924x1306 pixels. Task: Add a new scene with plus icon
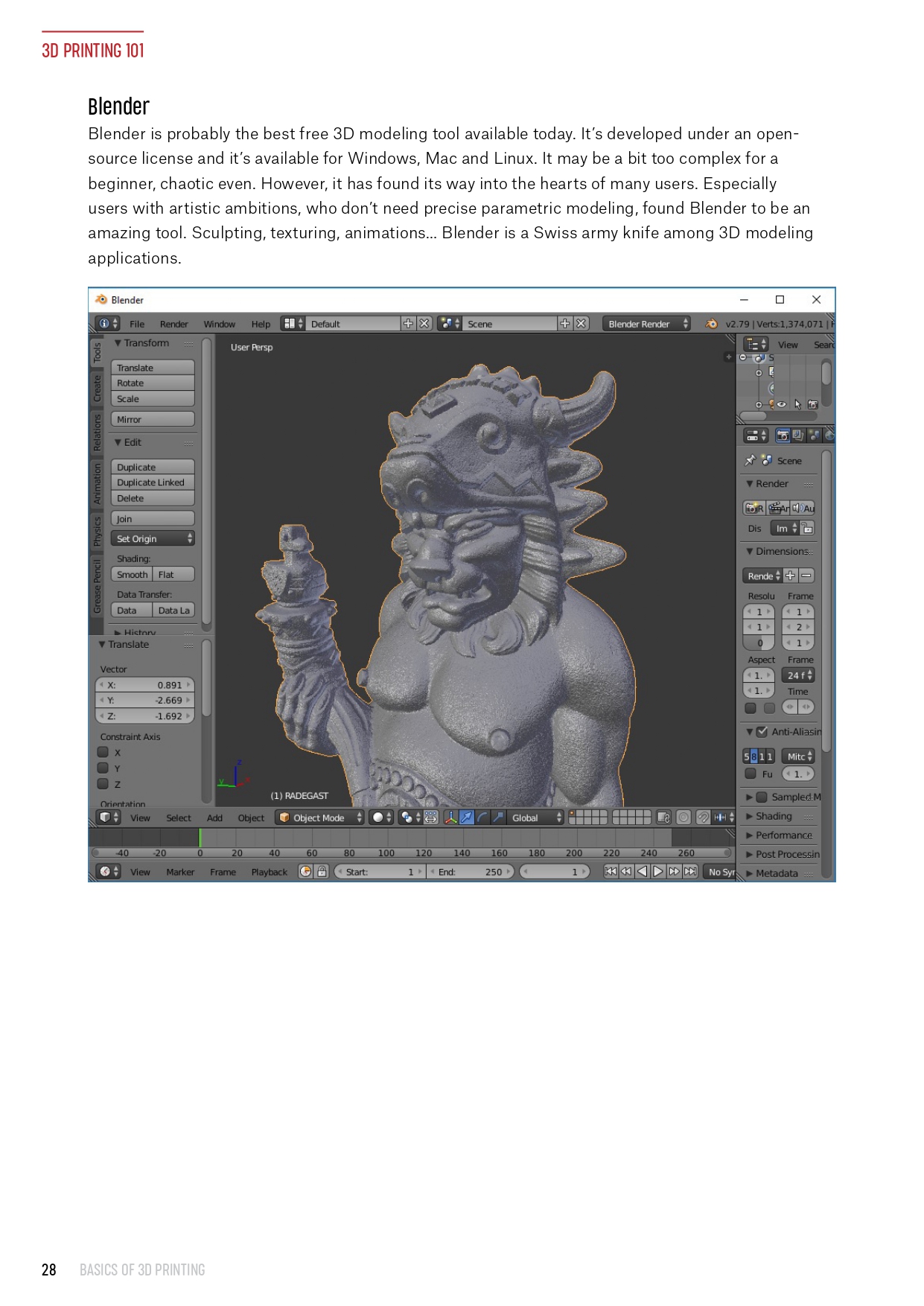click(x=565, y=324)
